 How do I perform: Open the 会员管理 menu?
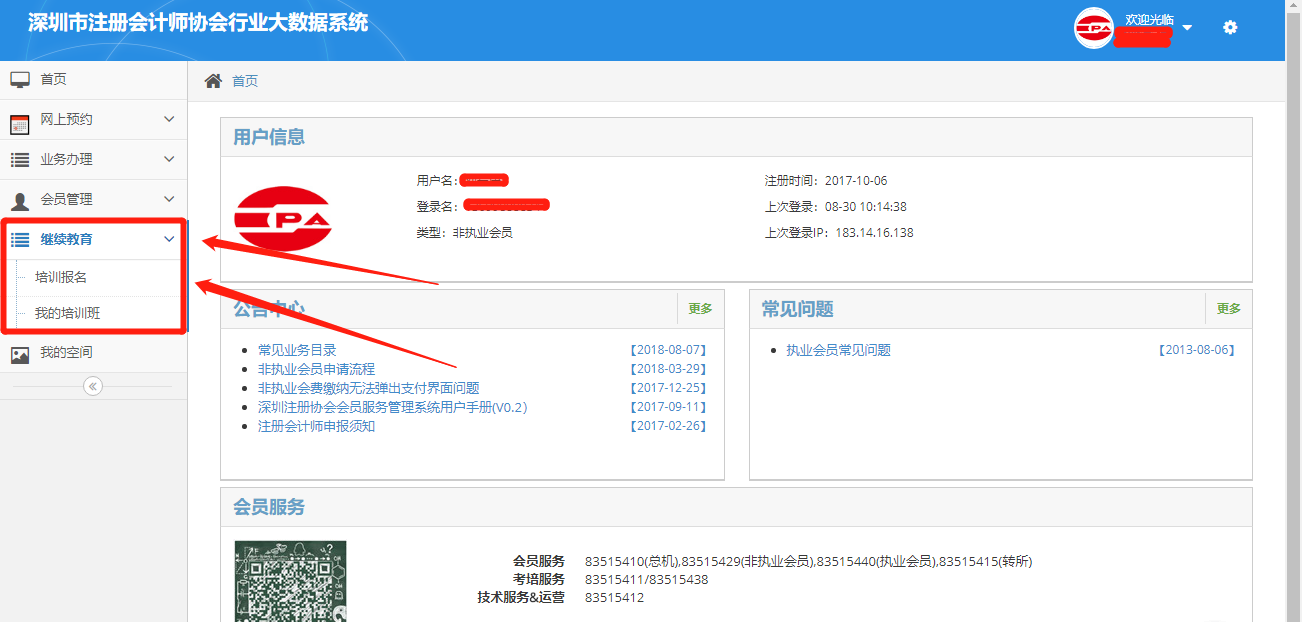click(x=66, y=199)
